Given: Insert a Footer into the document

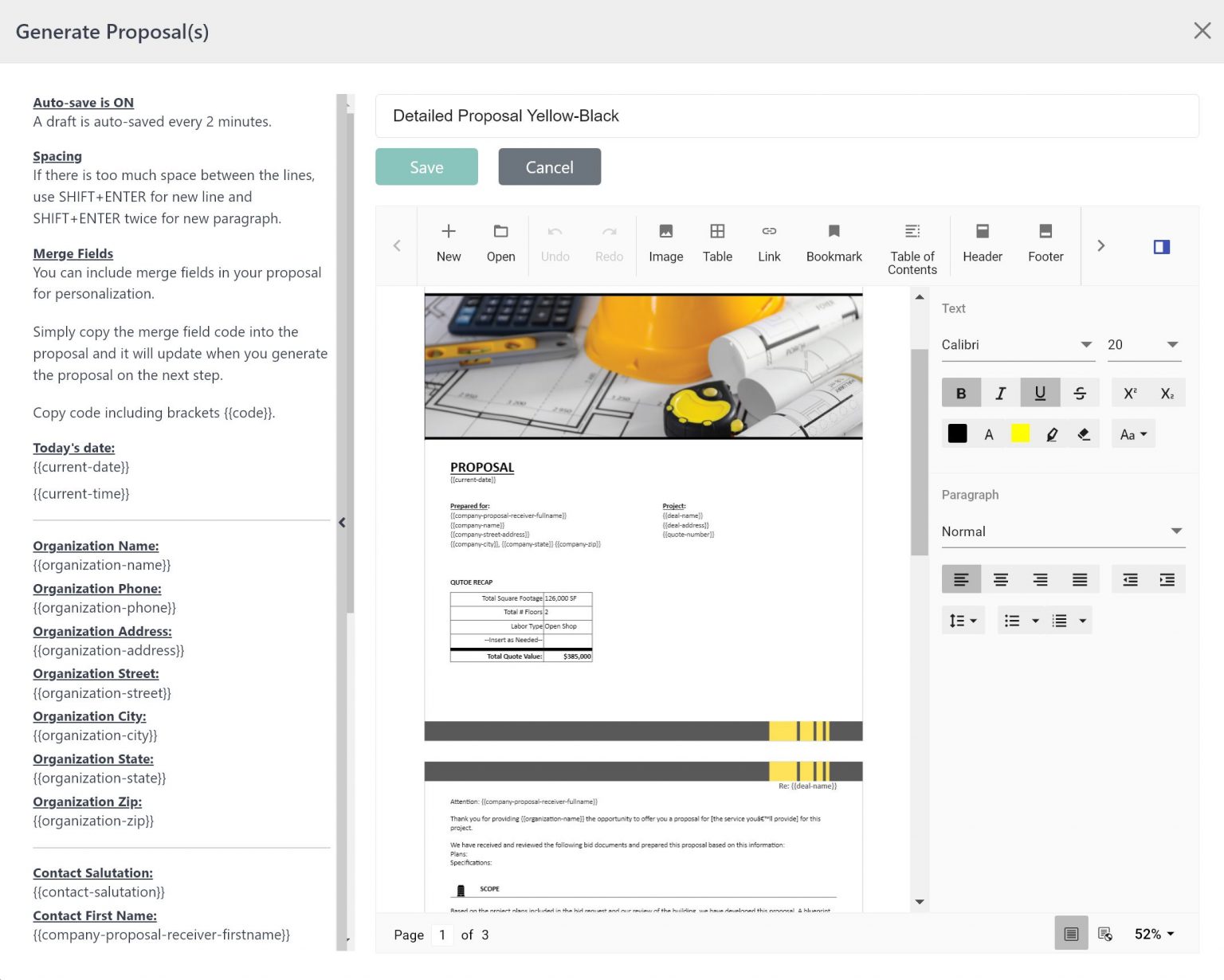Looking at the screenshot, I should point(1045,243).
